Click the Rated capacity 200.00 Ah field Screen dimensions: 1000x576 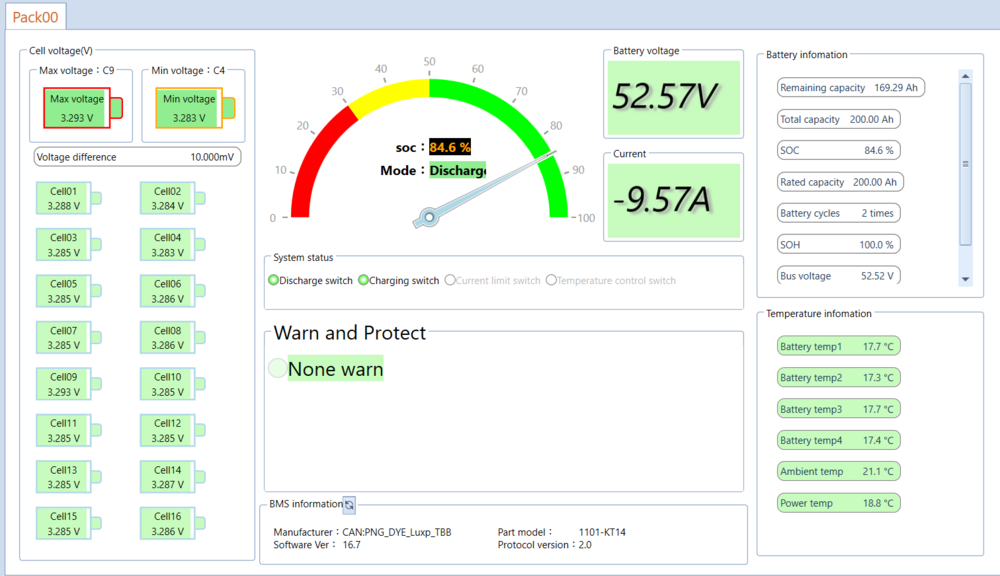click(840, 182)
